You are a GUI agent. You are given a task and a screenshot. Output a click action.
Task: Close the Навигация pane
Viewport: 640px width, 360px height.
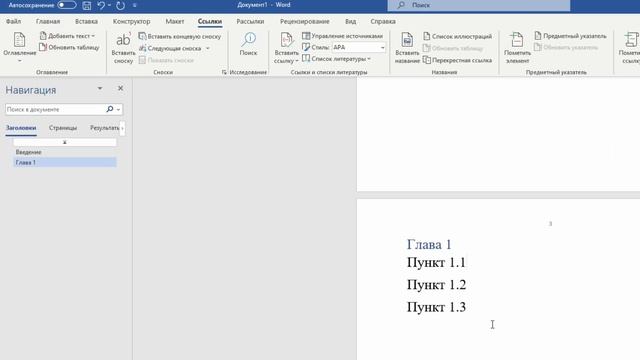click(120, 88)
